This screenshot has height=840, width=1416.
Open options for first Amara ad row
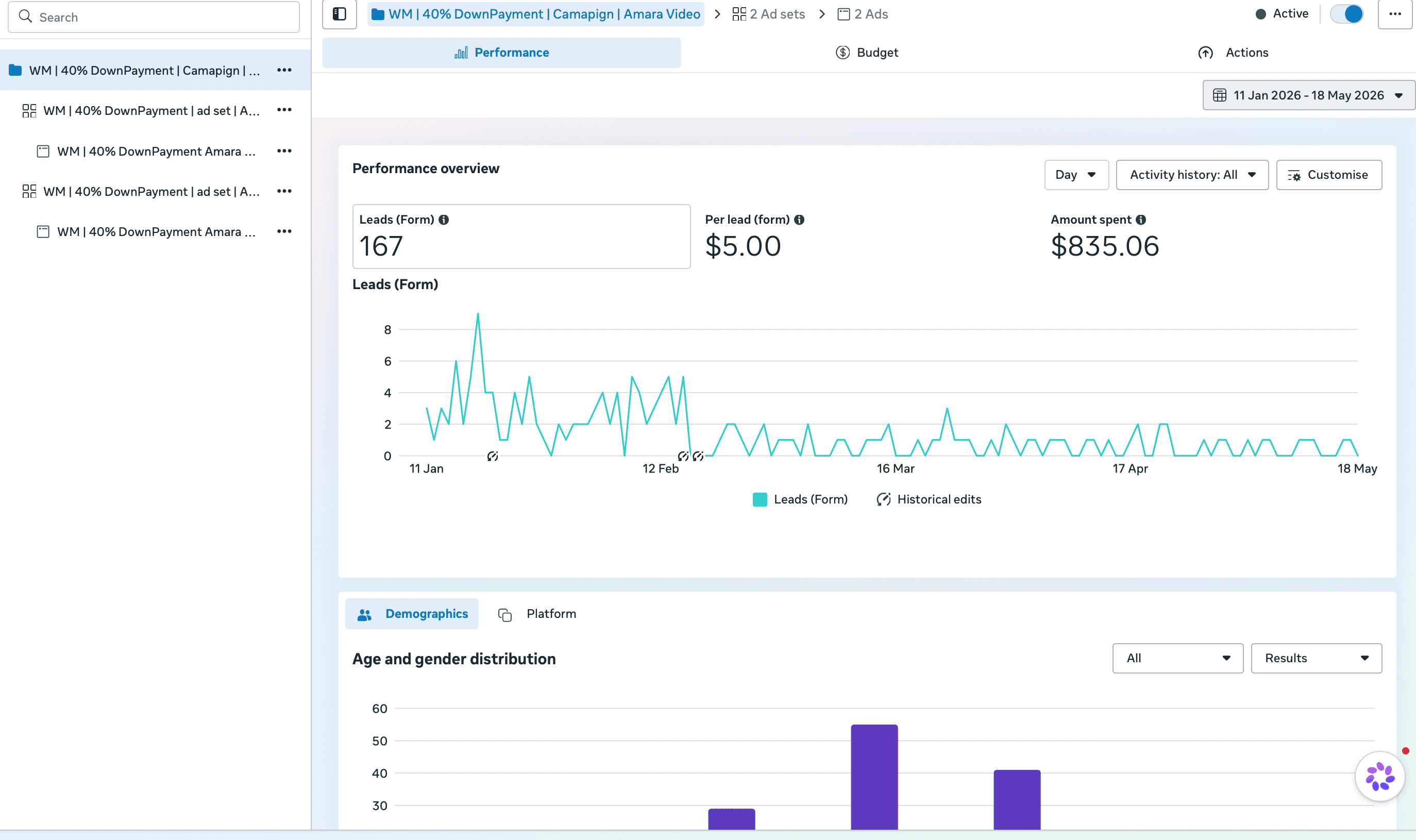coord(284,151)
